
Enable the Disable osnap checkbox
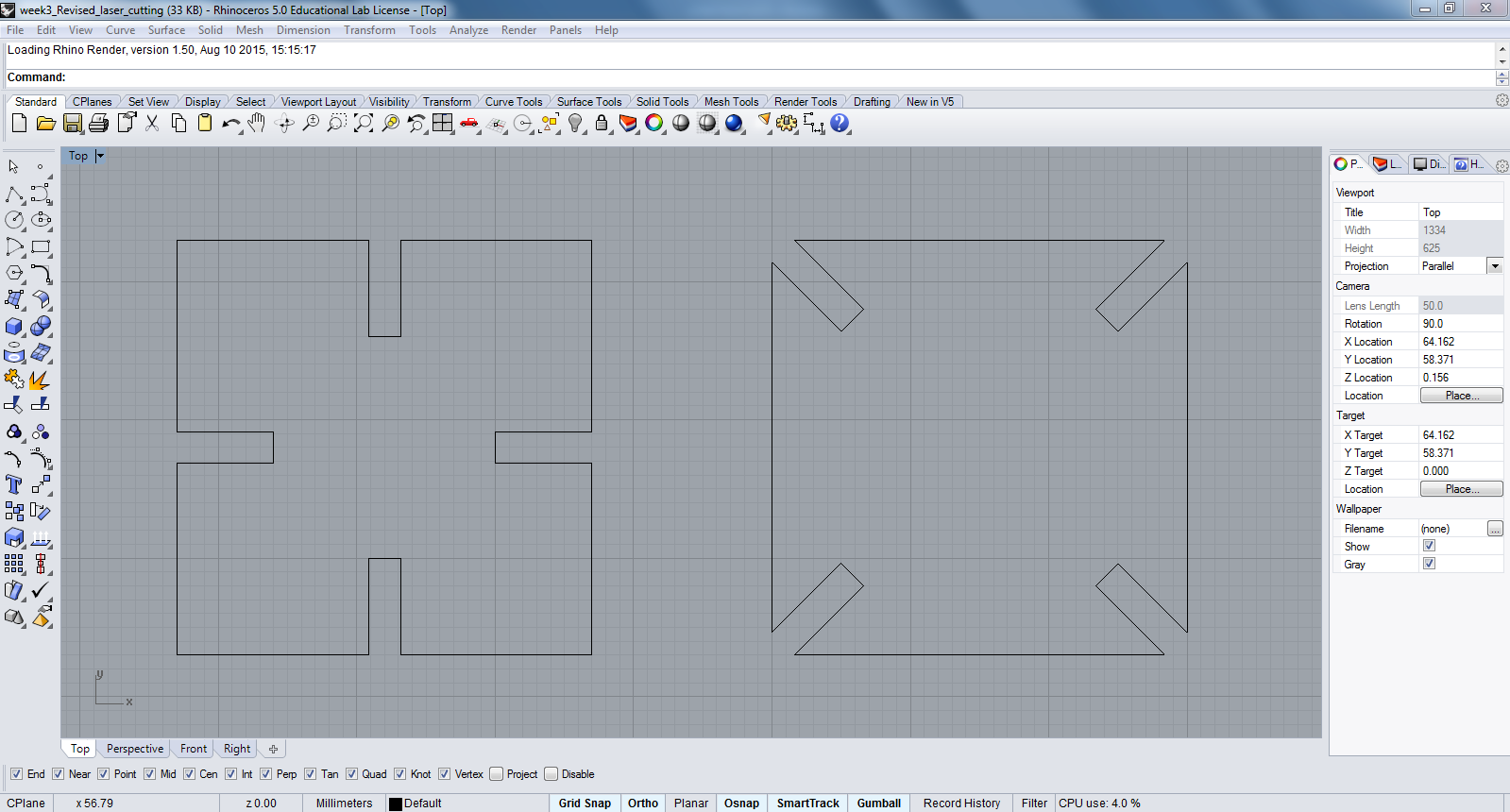(x=551, y=774)
